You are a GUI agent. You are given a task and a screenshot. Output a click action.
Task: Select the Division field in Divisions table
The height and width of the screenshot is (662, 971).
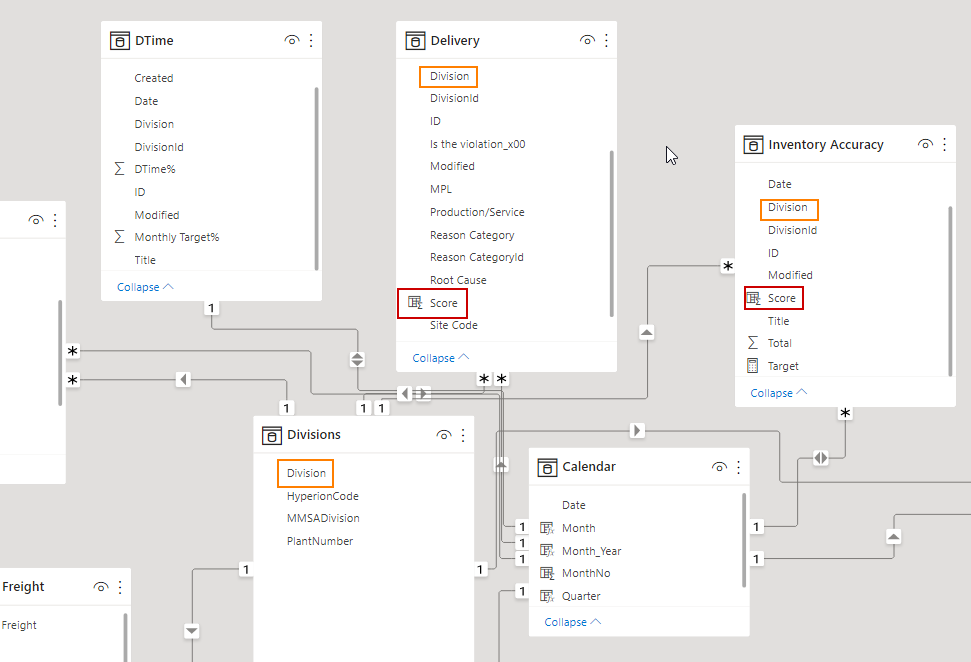[x=306, y=473]
